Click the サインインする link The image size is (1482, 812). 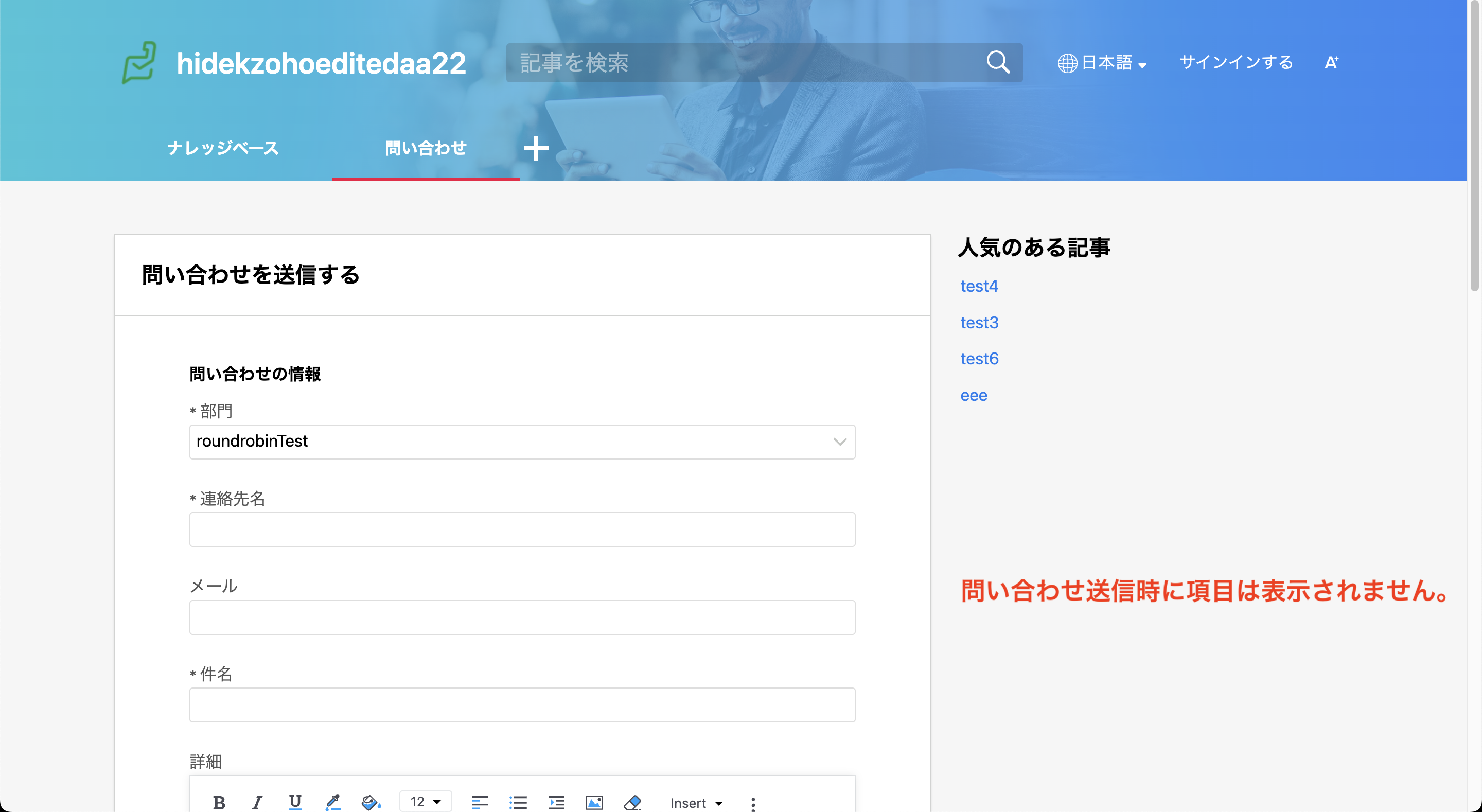[1236, 62]
